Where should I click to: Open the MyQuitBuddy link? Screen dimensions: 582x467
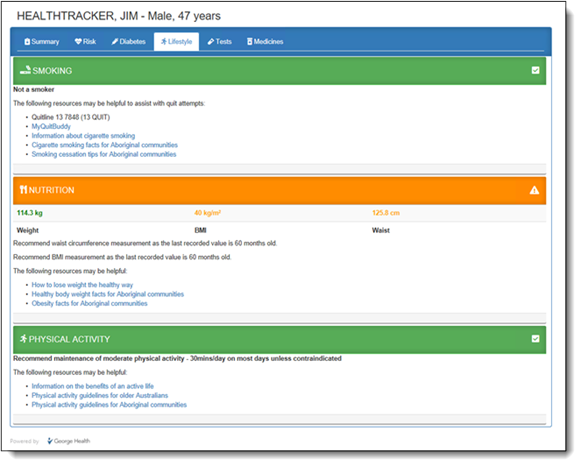pyautogui.click(x=51, y=126)
